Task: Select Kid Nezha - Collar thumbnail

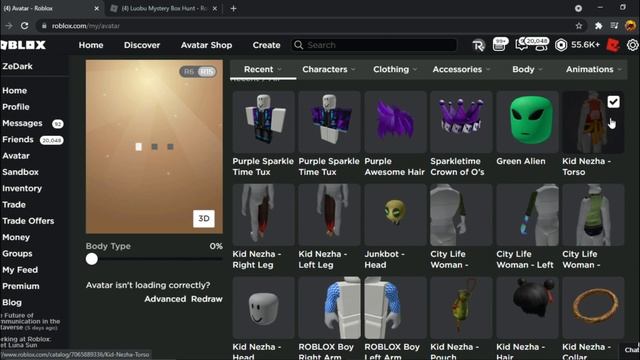Action: (593, 308)
